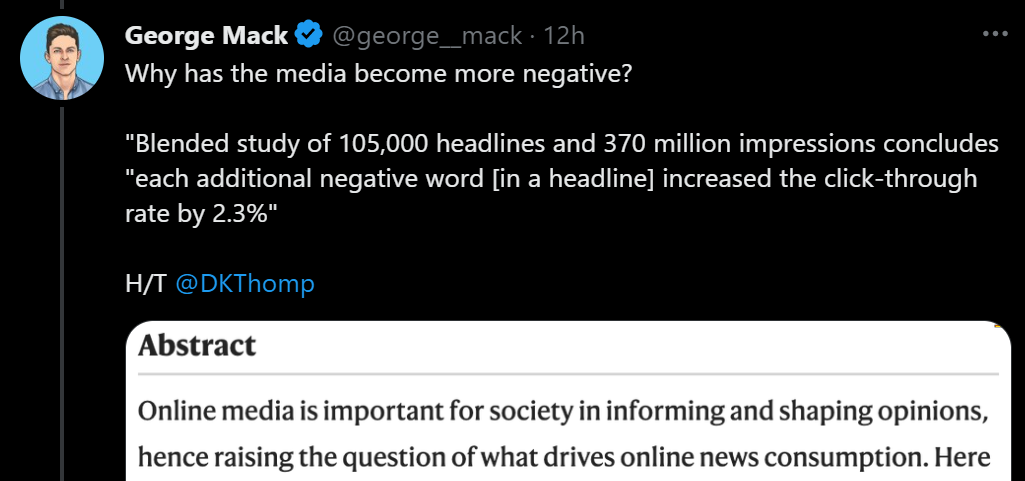The height and width of the screenshot is (481, 1025).
Task: Click the vertical thread line below the avatar
Action: (x=62, y=300)
